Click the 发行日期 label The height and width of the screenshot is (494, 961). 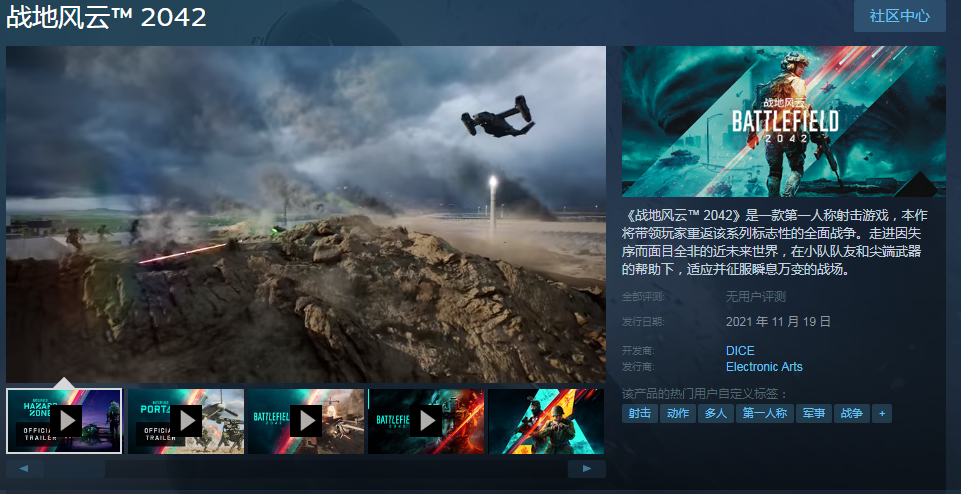pos(643,321)
